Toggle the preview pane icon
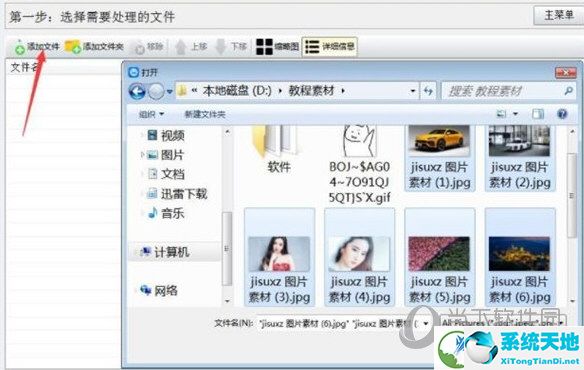The image size is (584, 370). [x=538, y=114]
